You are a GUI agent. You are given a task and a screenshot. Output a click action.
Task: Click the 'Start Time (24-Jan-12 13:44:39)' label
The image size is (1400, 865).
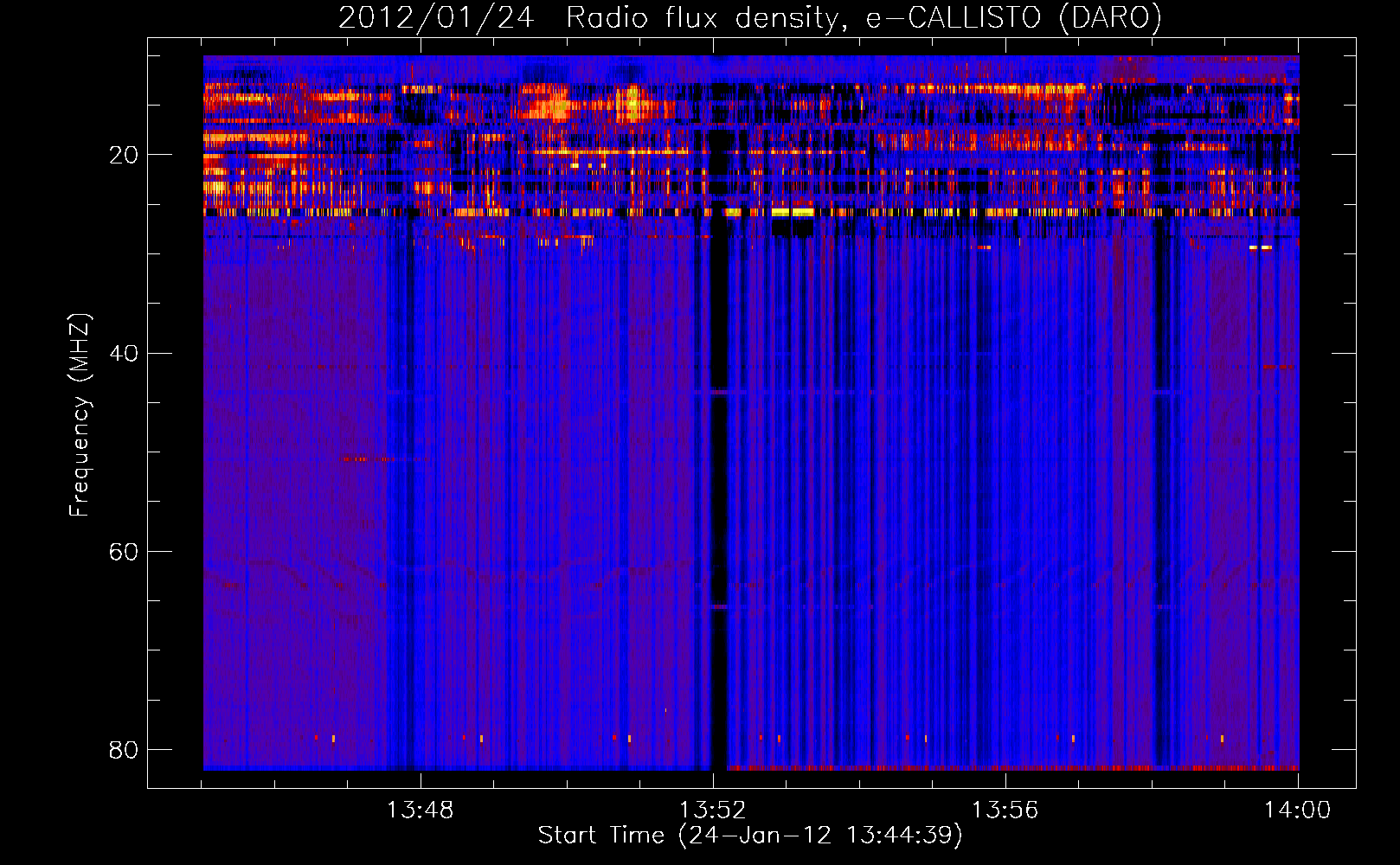750,836
